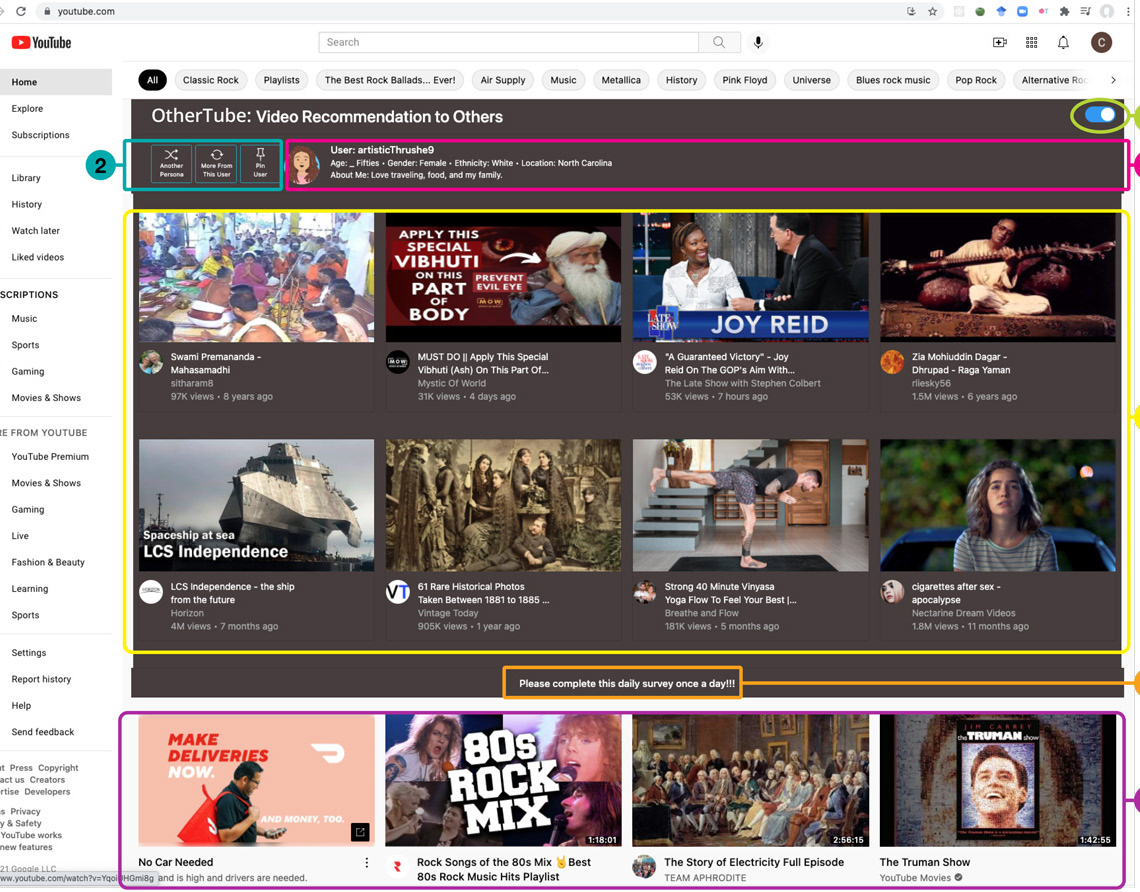Viewport: 1140px width, 892px height.
Task: Select the Blues rock music chip
Action: [893, 80]
